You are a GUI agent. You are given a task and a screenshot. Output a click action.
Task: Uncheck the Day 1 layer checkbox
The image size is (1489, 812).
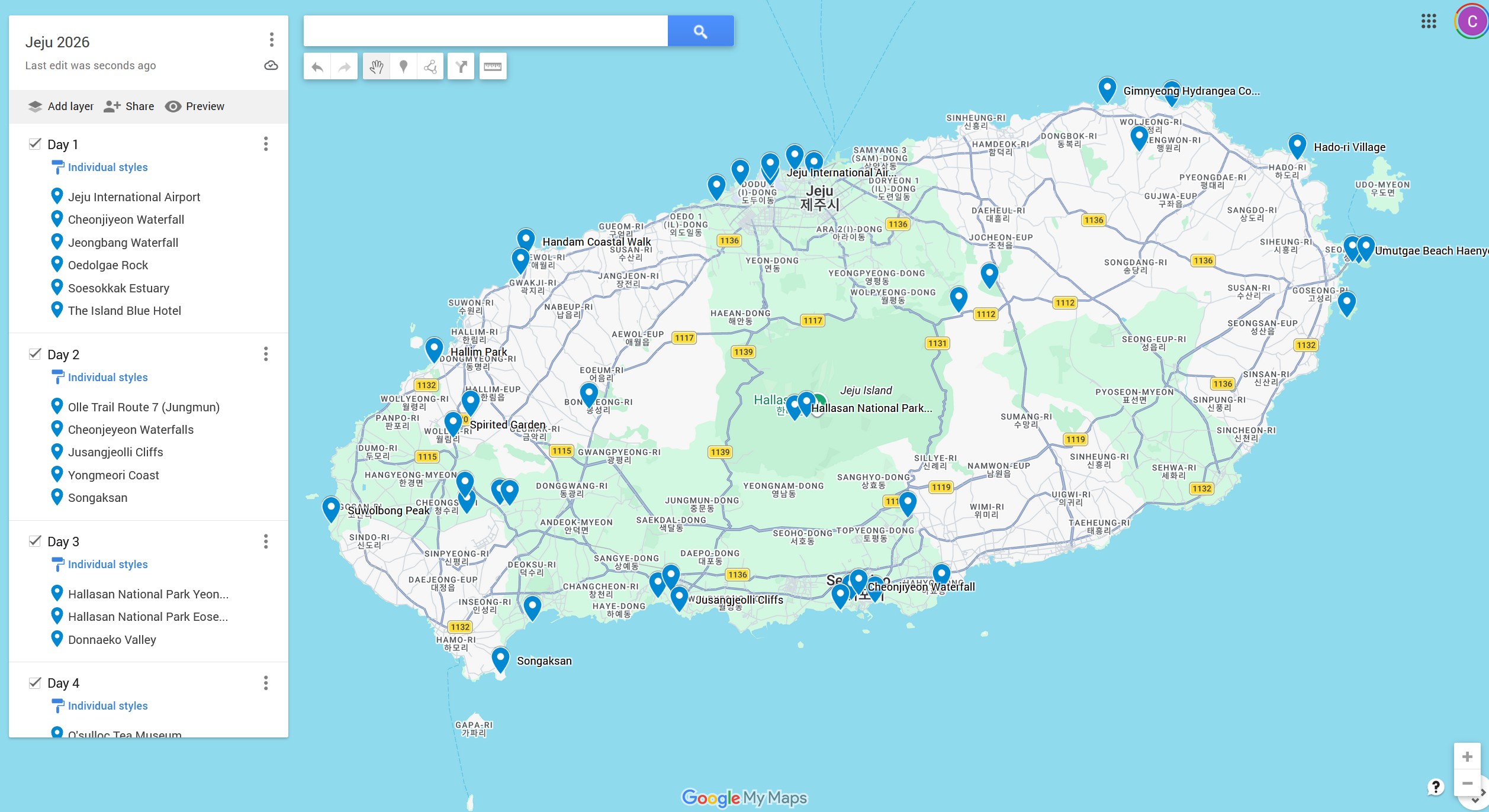point(35,144)
